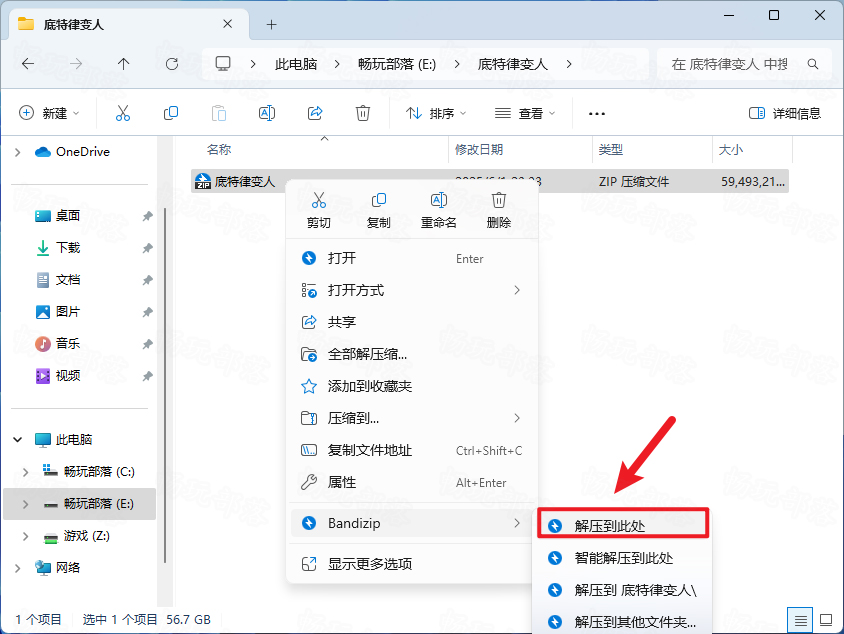Viewport: 844px width, 634px height.
Task: Open the 压缩到... submenu
Action: click(412, 418)
